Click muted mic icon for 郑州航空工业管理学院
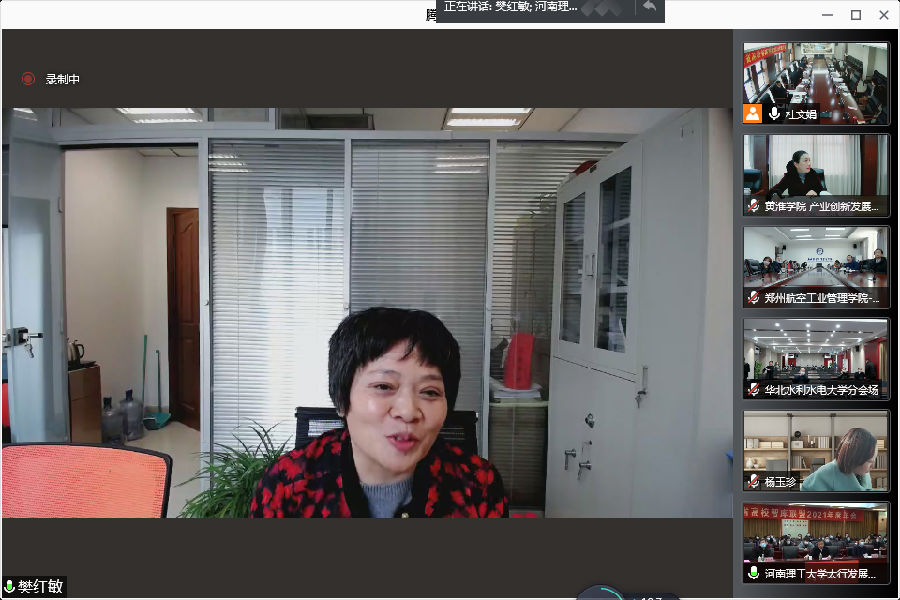 point(753,298)
